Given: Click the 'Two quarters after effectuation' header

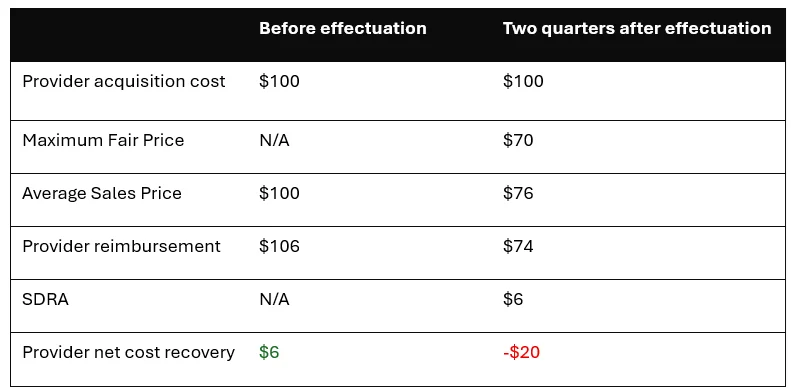Looking at the screenshot, I should pyautogui.click(x=637, y=28).
